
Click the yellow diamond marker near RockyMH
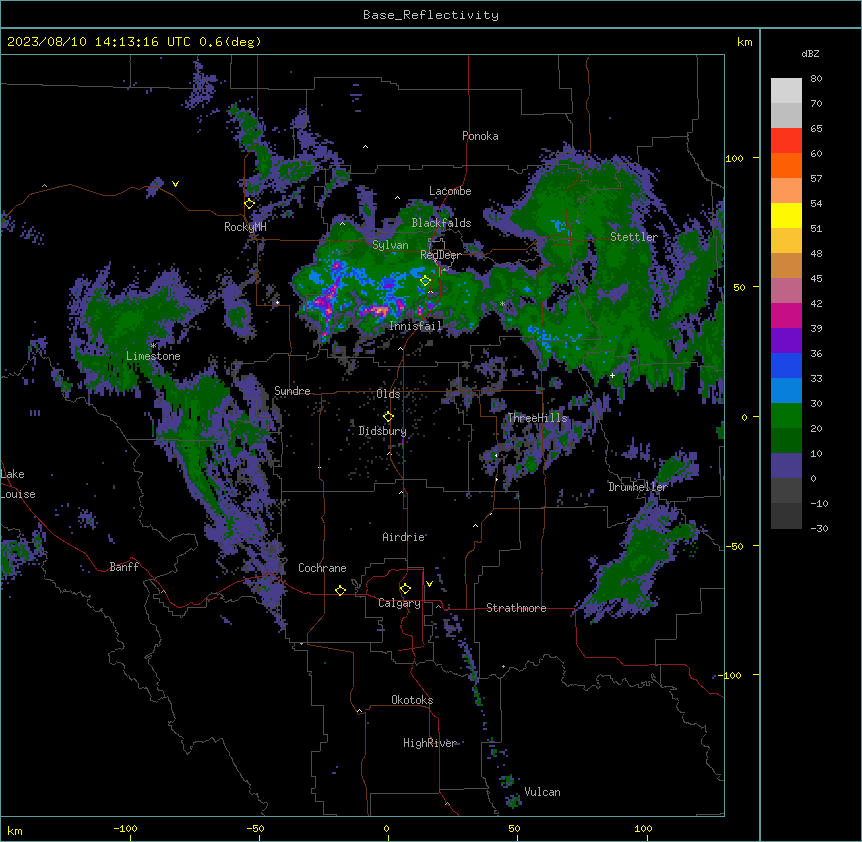pos(250,204)
